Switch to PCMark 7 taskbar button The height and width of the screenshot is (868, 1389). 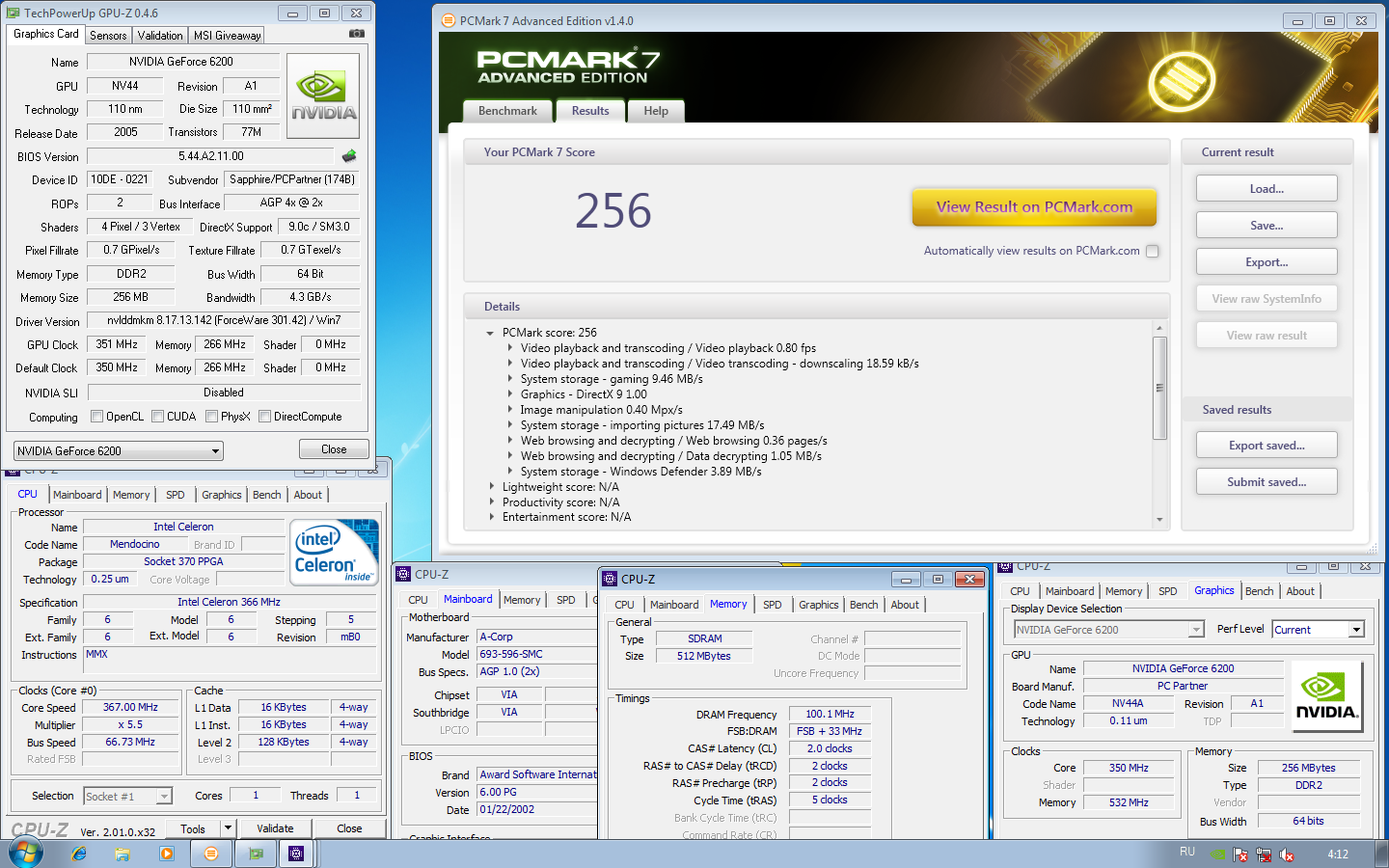click(x=211, y=854)
